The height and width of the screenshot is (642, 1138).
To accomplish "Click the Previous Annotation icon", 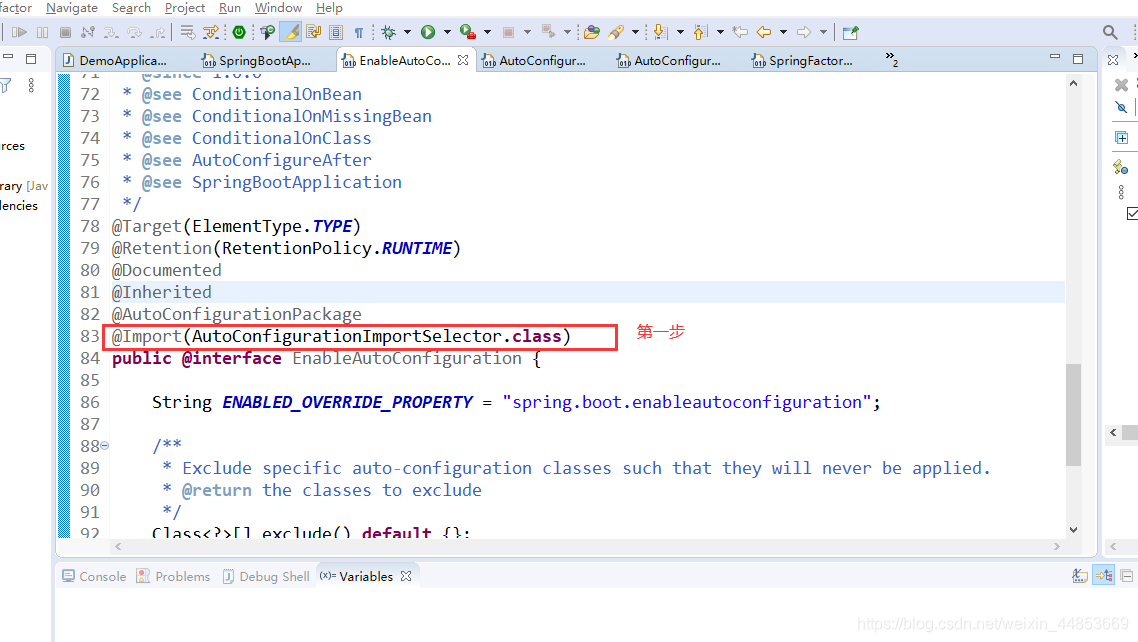I will [700, 32].
